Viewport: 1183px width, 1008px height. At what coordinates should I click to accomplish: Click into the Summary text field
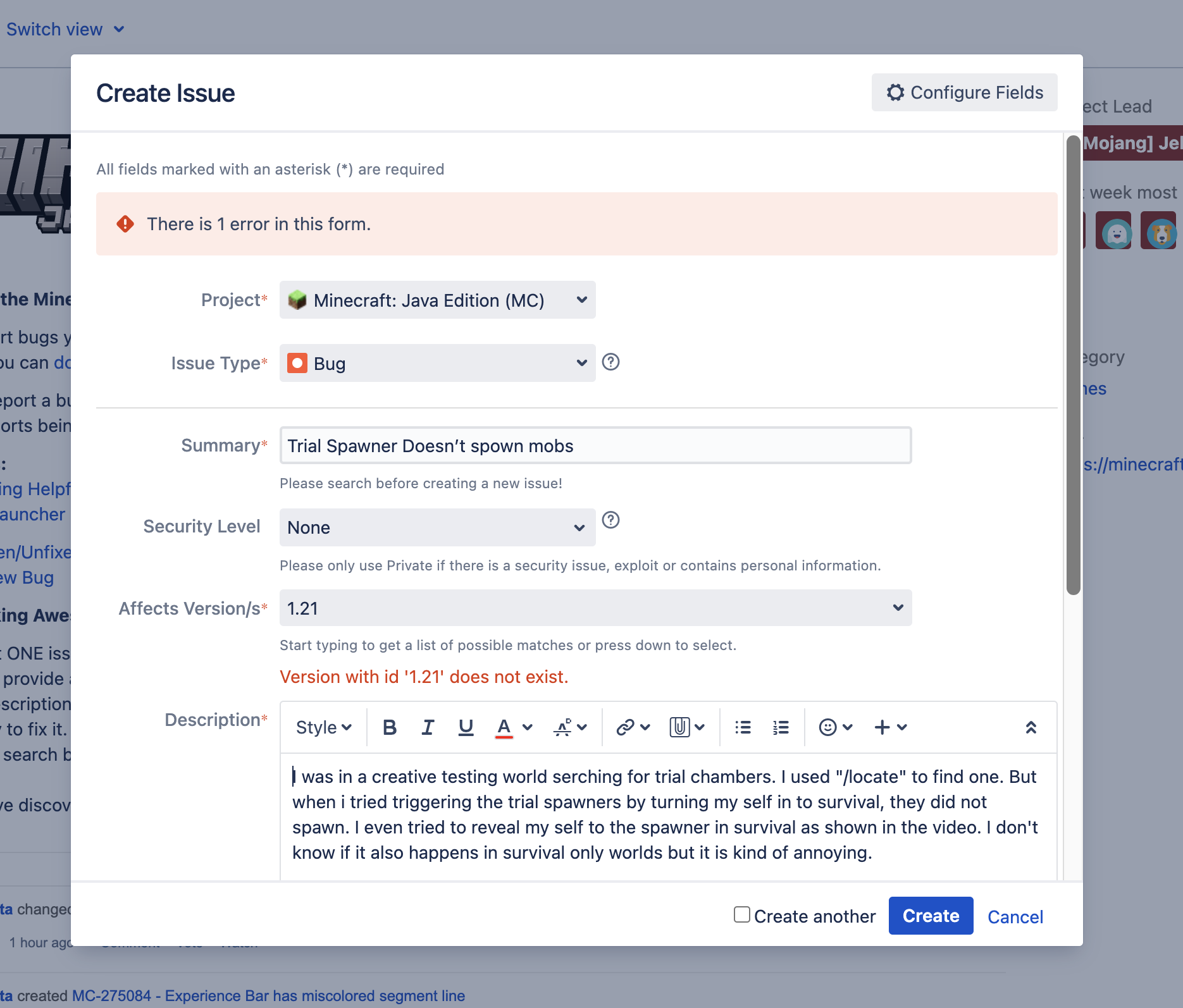pos(595,446)
